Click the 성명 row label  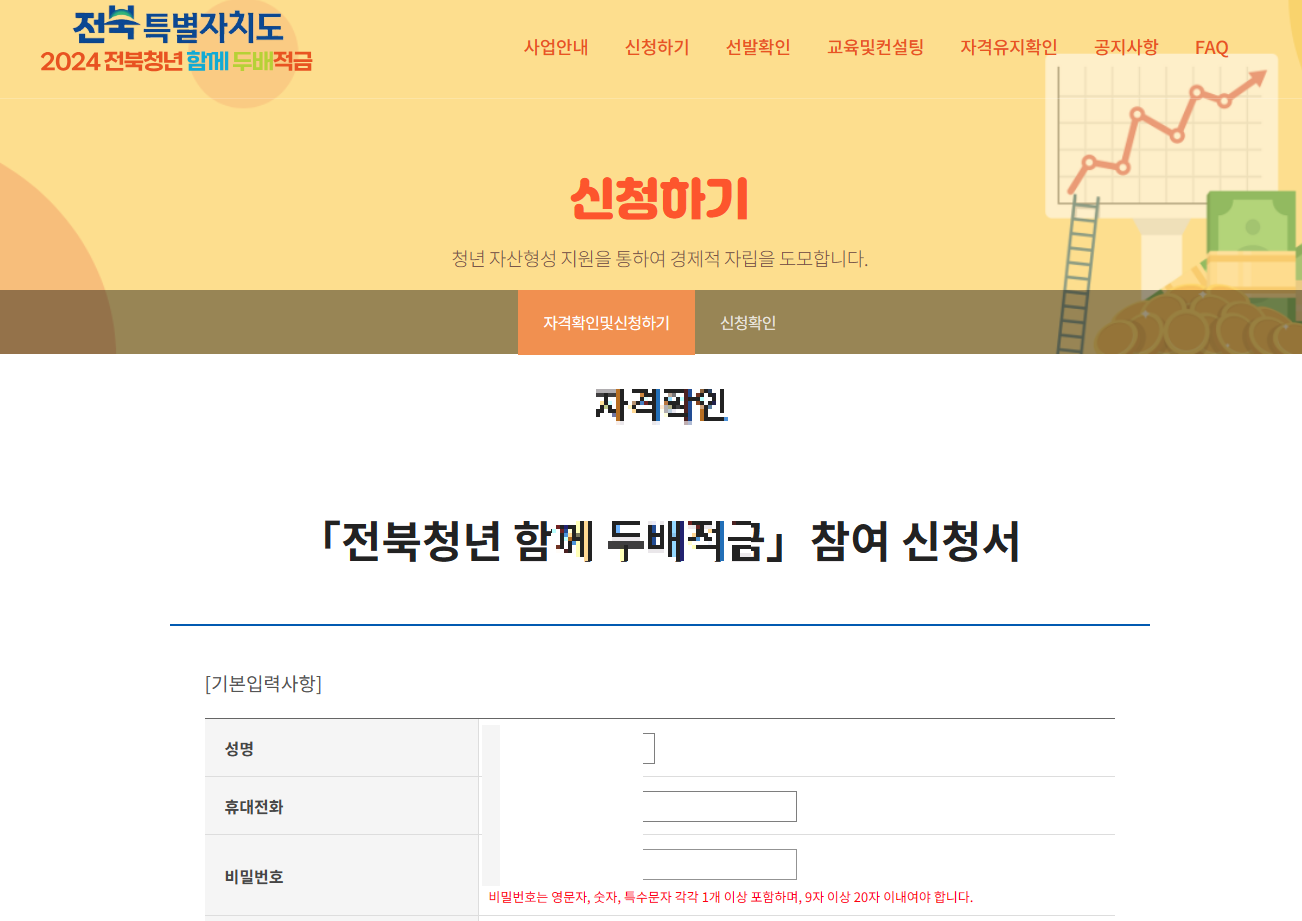pyautogui.click(x=240, y=748)
